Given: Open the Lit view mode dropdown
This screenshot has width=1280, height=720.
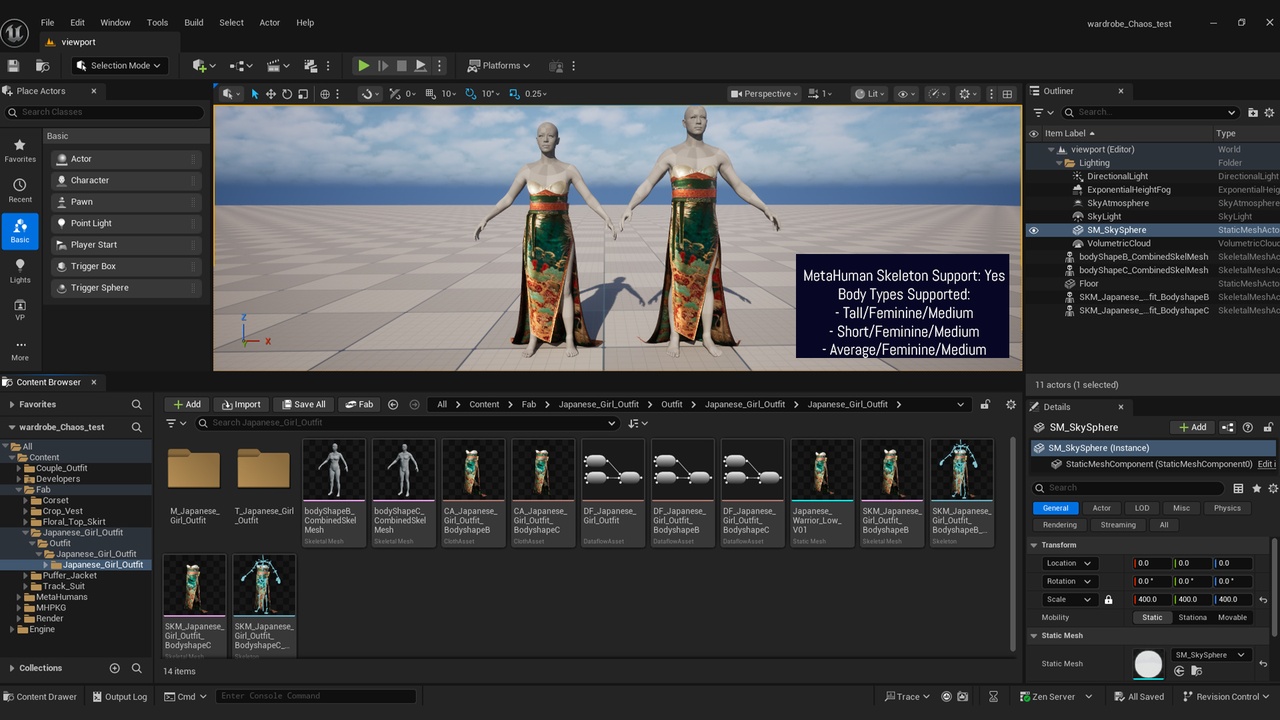Looking at the screenshot, I should pyautogui.click(x=869, y=94).
